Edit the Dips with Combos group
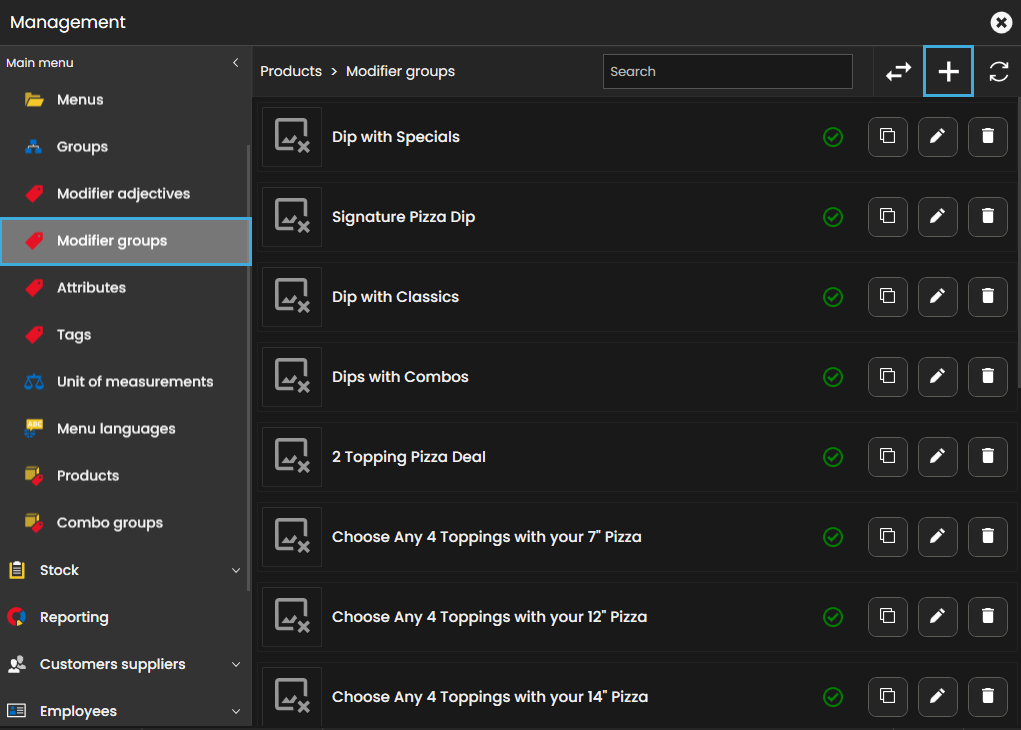1021x730 pixels. coord(937,377)
